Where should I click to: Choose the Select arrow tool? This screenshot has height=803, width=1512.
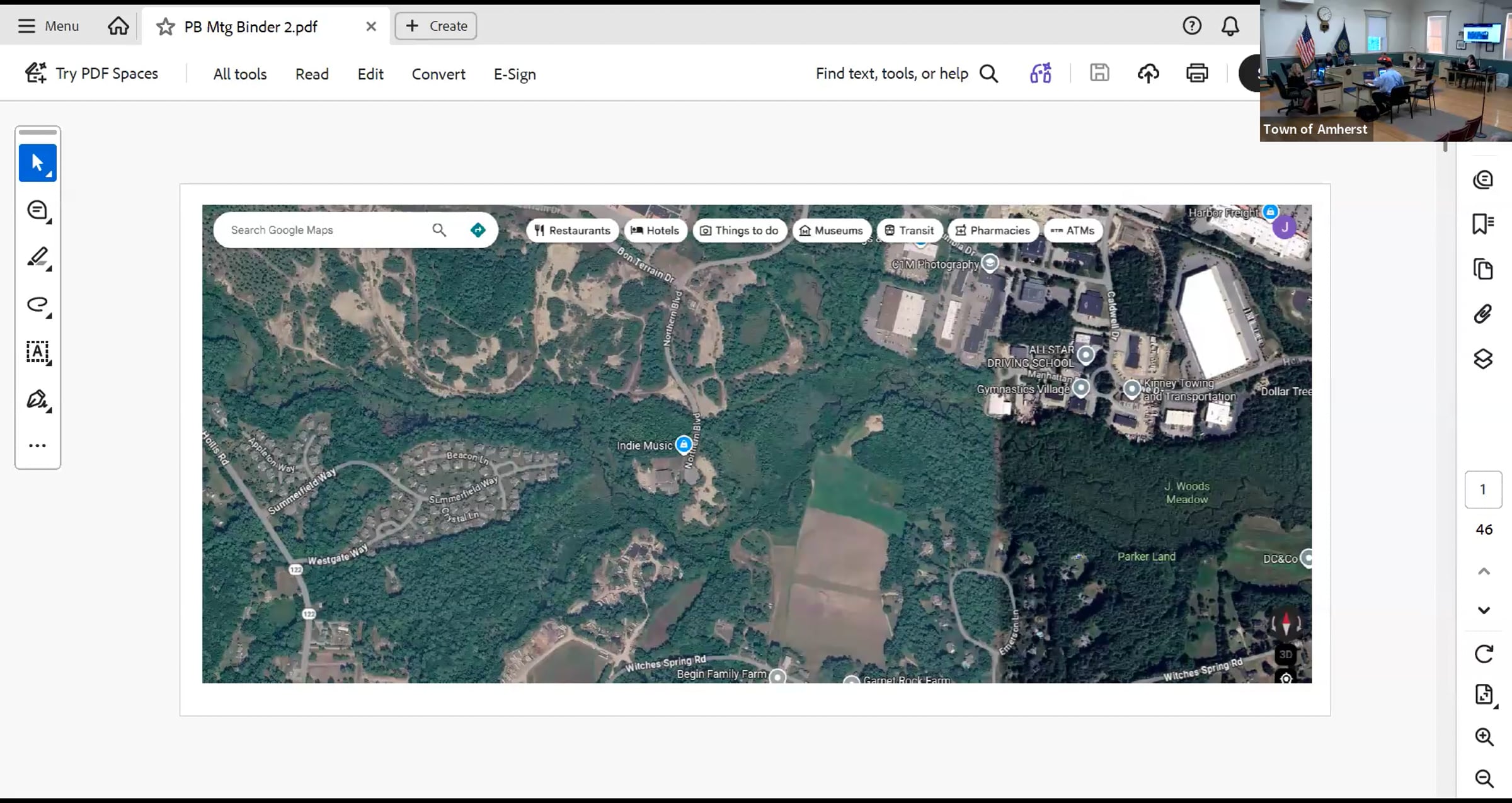click(38, 163)
